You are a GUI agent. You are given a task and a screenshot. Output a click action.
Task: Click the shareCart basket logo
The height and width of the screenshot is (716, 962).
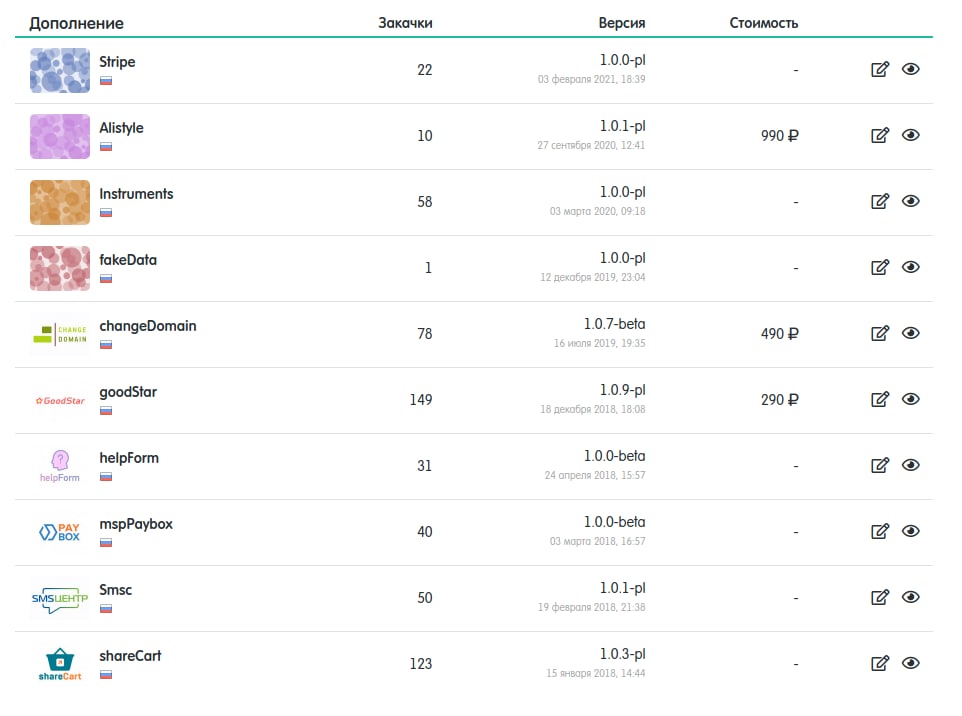60,664
